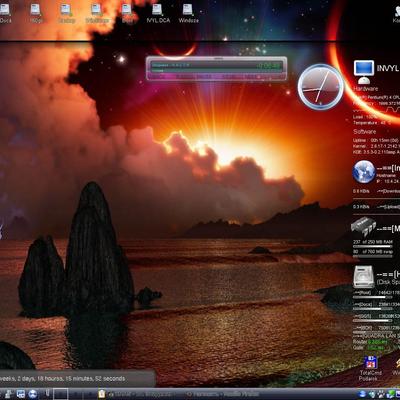
Task: Click the swap usage bar in sidebar
Action: click(x=373, y=256)
